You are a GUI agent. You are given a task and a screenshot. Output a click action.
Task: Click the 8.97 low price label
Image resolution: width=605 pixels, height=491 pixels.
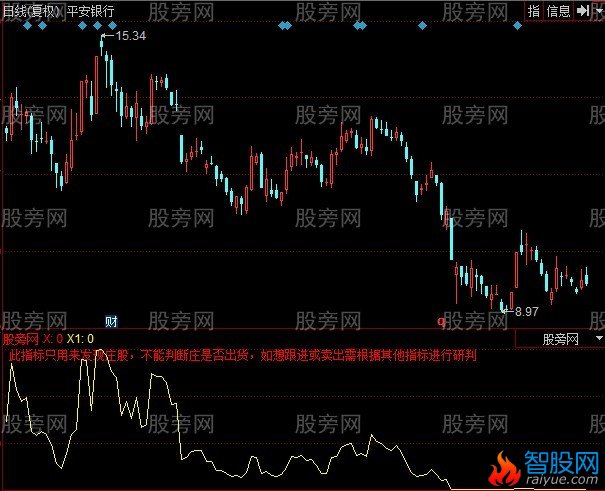(x=526, y=312)
